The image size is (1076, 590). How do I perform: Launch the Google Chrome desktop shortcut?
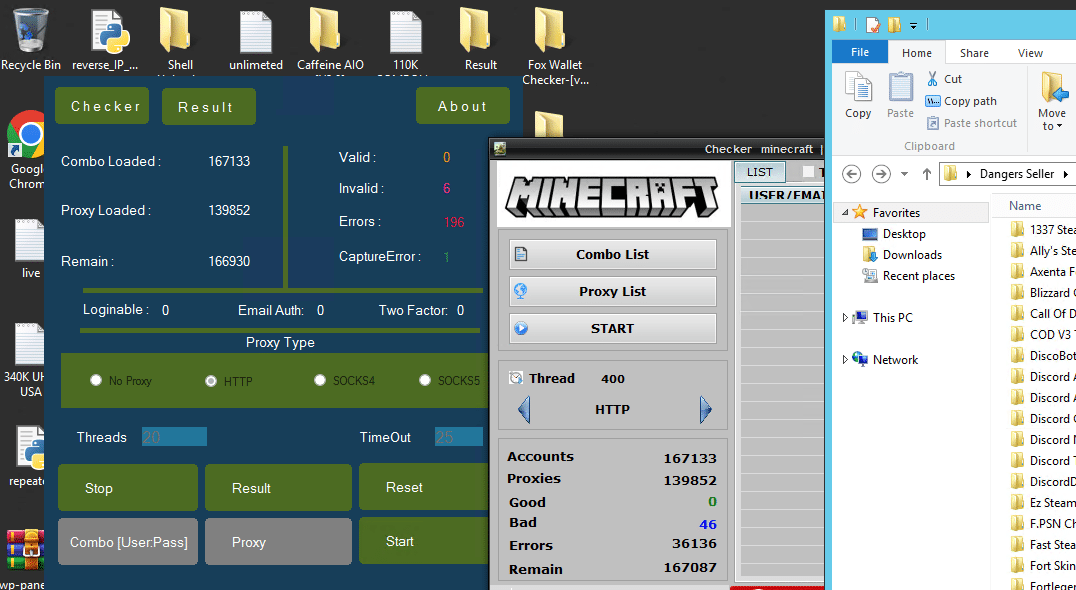(28, 140)
